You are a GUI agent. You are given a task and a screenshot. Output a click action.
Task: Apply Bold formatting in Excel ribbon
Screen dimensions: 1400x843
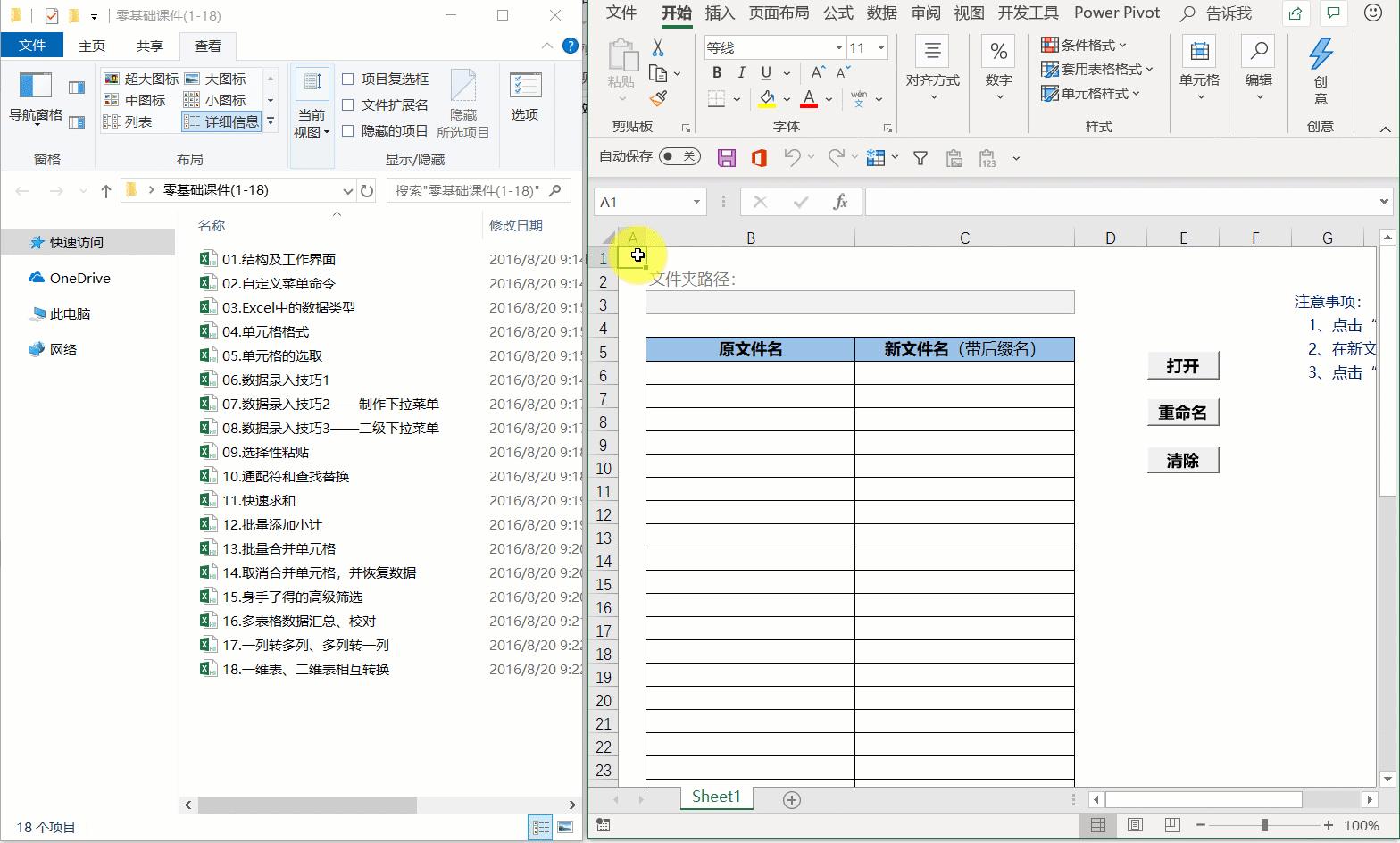pyautogui.click(x=716, y=73)
